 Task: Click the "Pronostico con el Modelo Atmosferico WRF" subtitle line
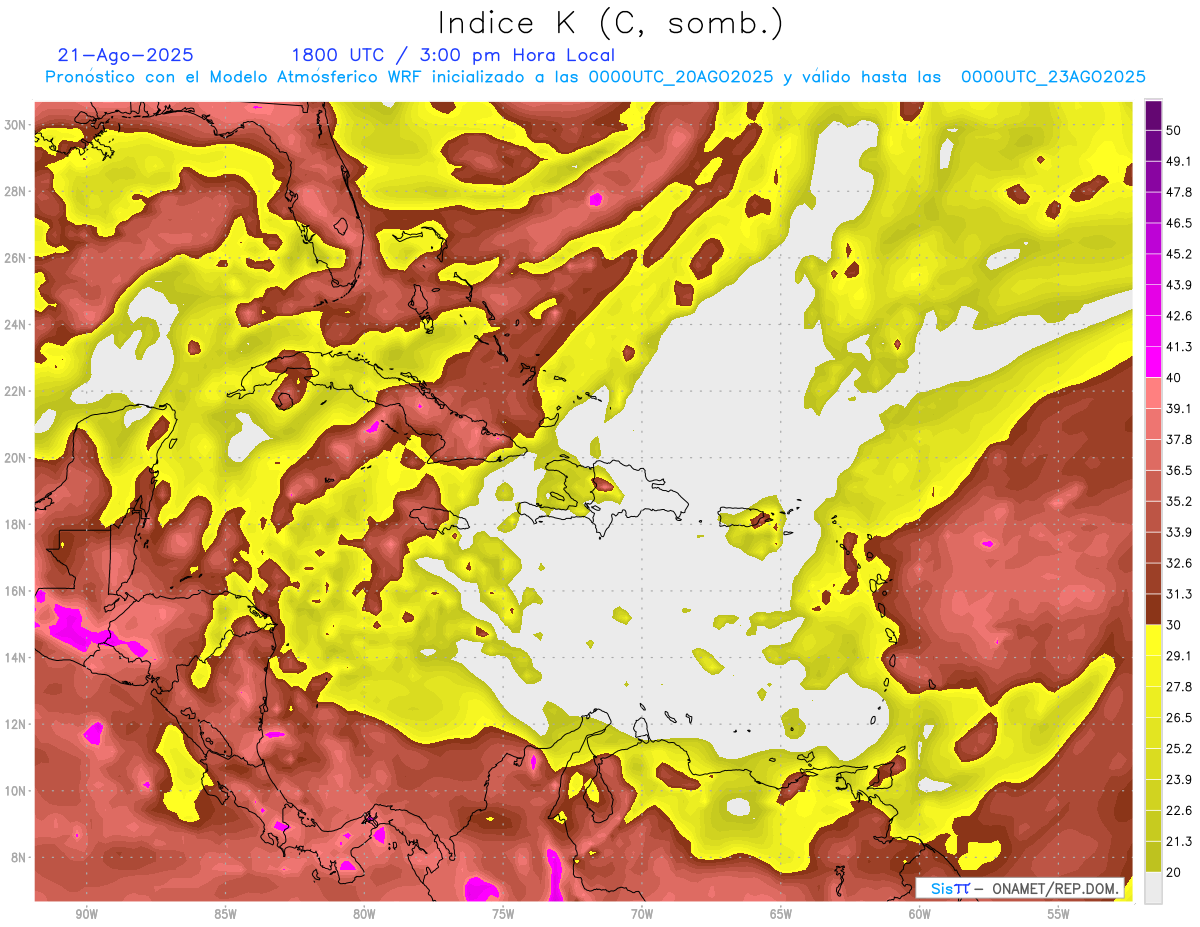coord(595,77)
